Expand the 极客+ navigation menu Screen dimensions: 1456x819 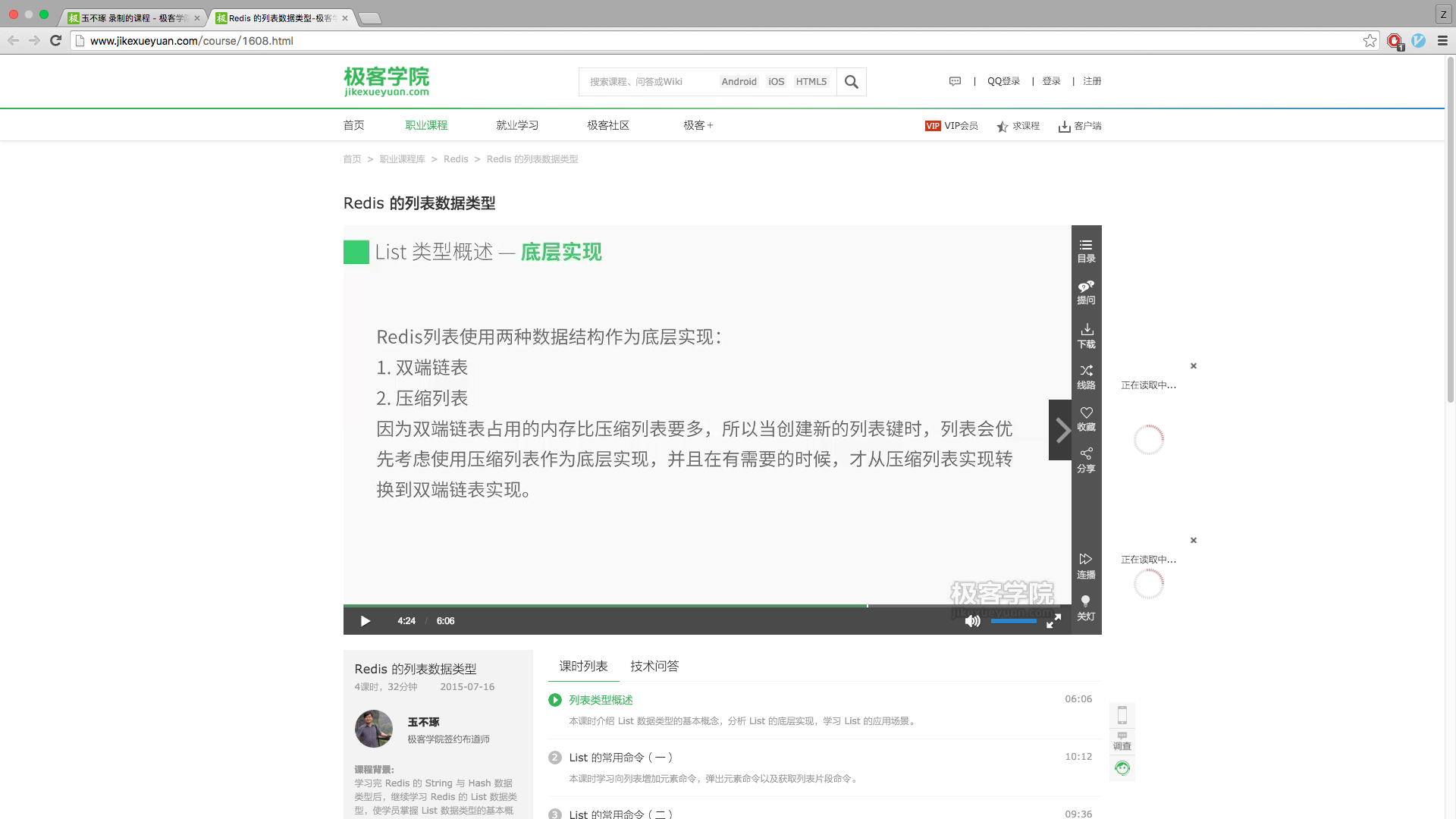[698, 125]
